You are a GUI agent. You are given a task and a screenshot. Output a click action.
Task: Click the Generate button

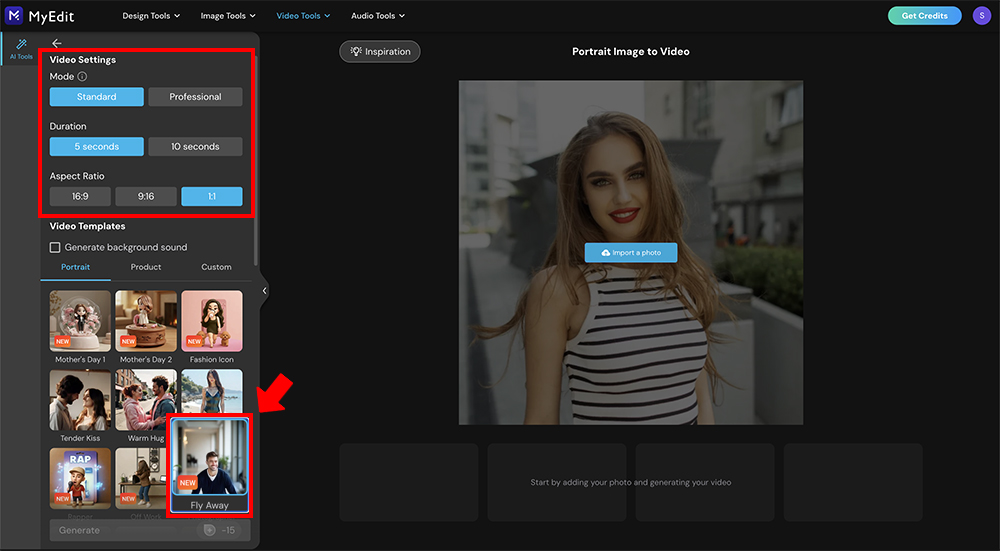coord(150,530)
